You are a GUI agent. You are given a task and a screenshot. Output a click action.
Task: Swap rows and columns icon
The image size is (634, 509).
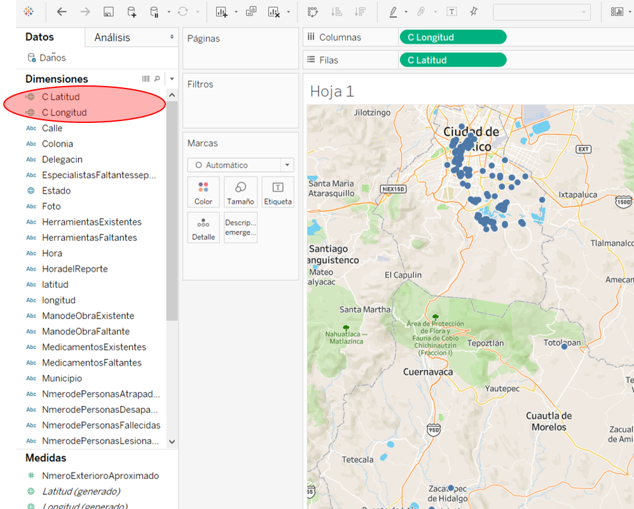[313, 12]
